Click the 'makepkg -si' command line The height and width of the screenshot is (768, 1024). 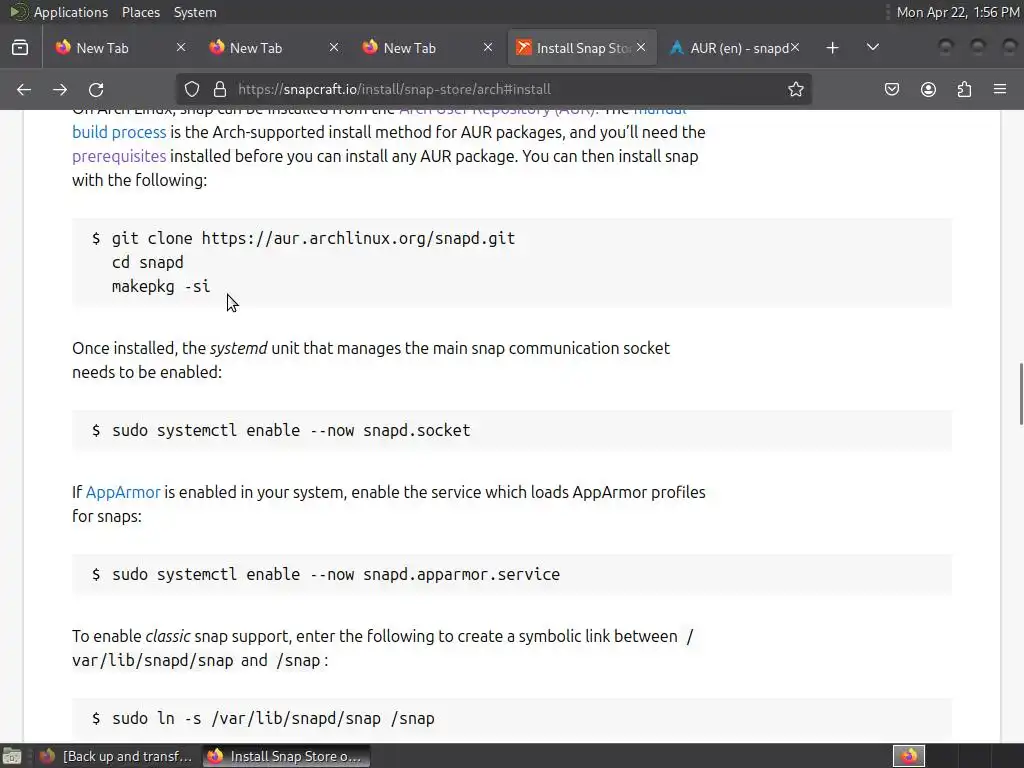(x=161, y=287)
